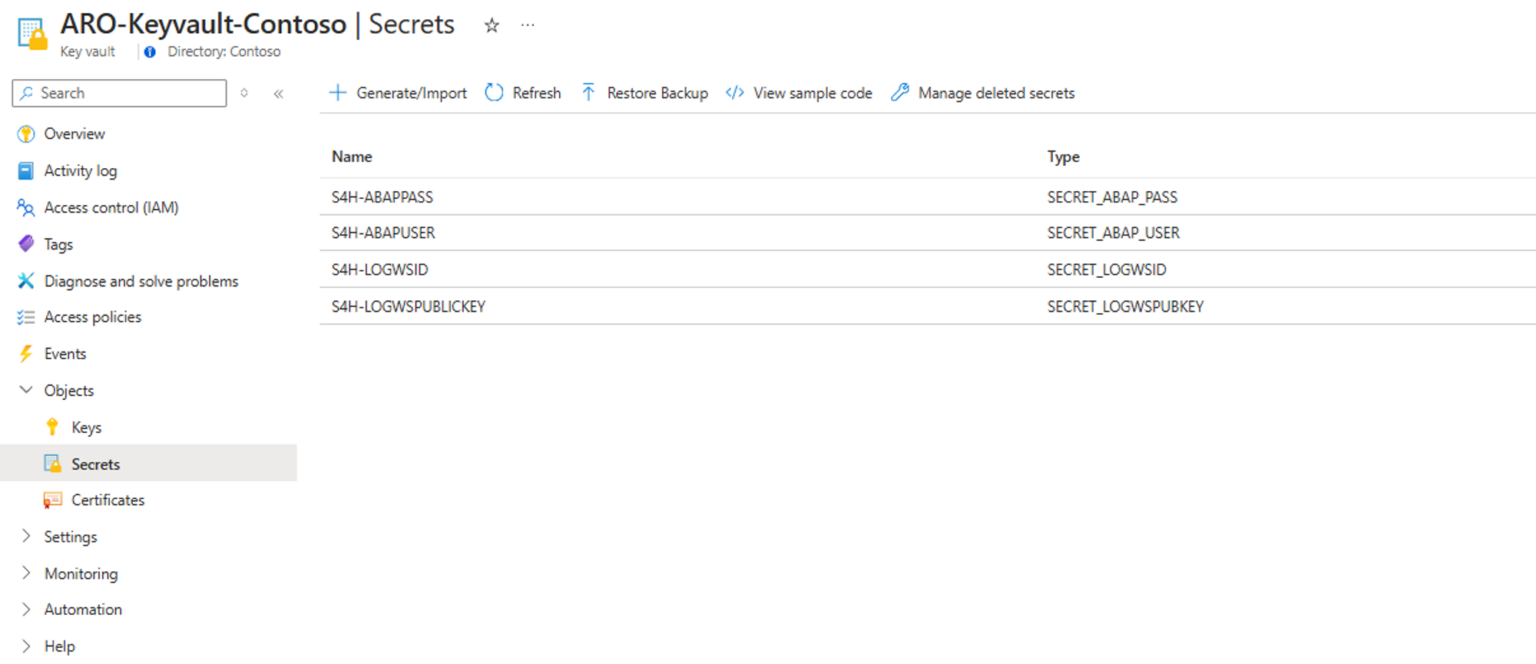Click the Events lightning icon
The width and height of the screenshot is (1536, 664).
click(25, 353)
